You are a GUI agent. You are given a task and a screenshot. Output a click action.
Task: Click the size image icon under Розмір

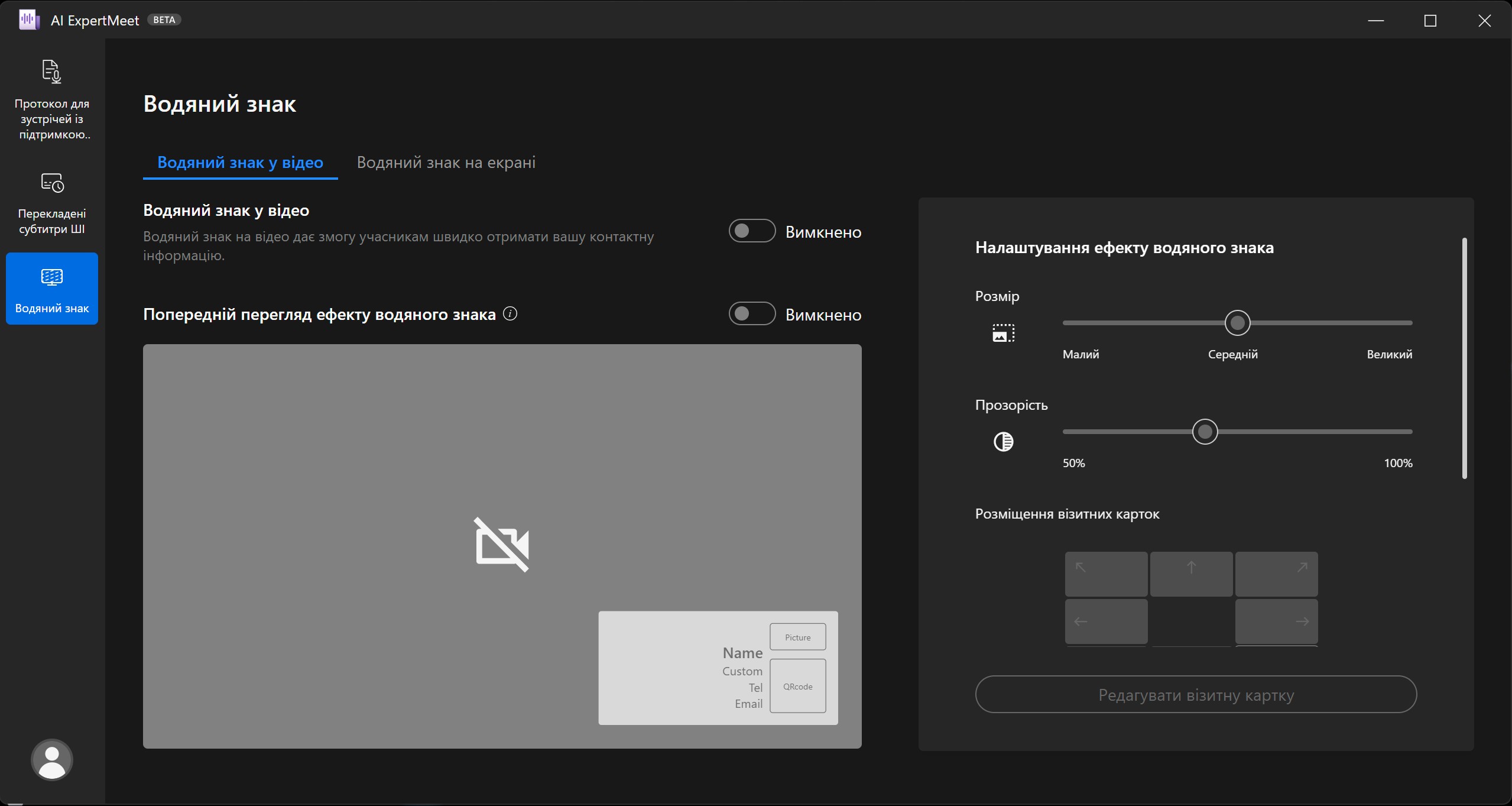(1003, 333)
